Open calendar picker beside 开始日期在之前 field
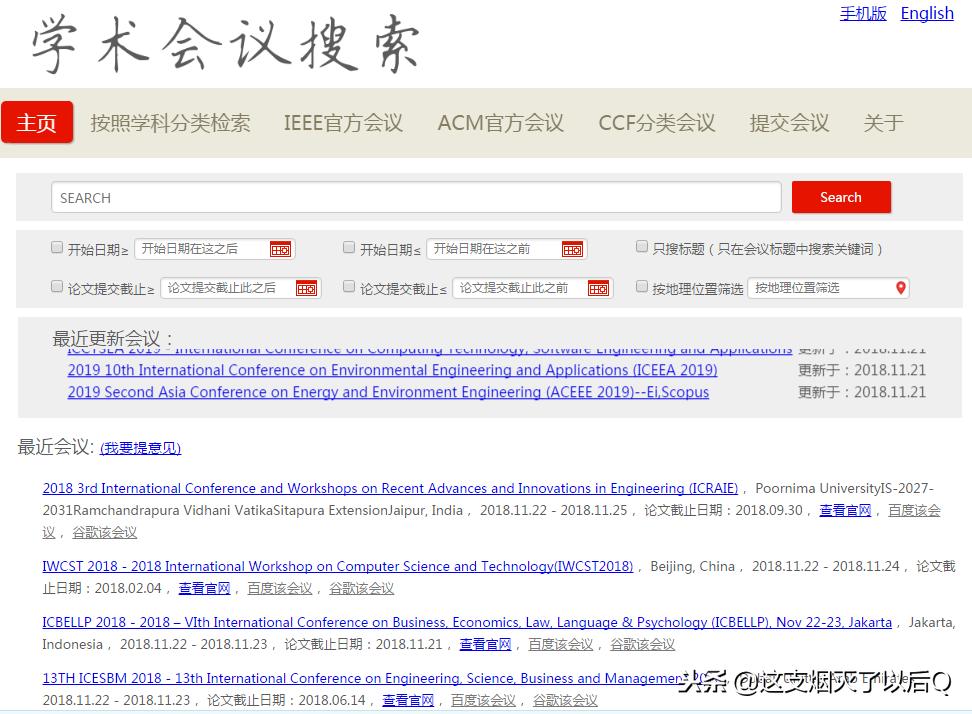The width and height of the screenshot is (972, 714). (572, 248)
